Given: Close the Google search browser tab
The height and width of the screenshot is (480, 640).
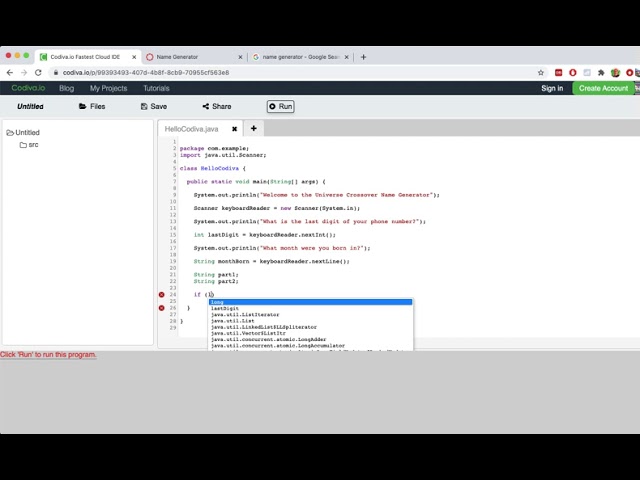Looking at the screenshot, I should coord(347,57).
